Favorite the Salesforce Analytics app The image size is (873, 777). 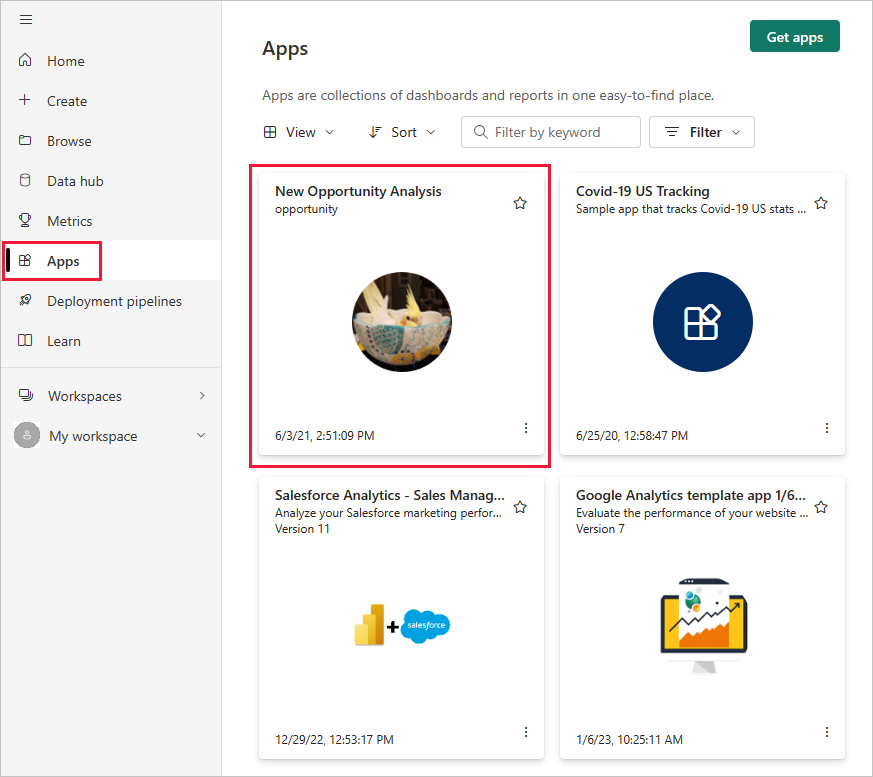[520, 507]
